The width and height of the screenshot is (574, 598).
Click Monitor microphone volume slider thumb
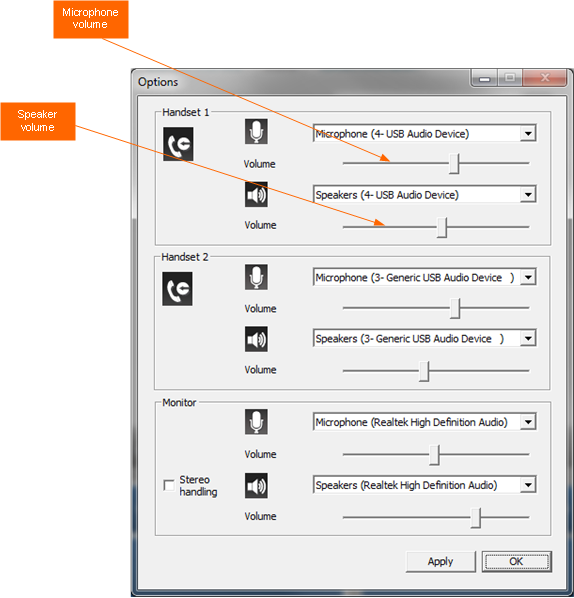tap(434, 455)
